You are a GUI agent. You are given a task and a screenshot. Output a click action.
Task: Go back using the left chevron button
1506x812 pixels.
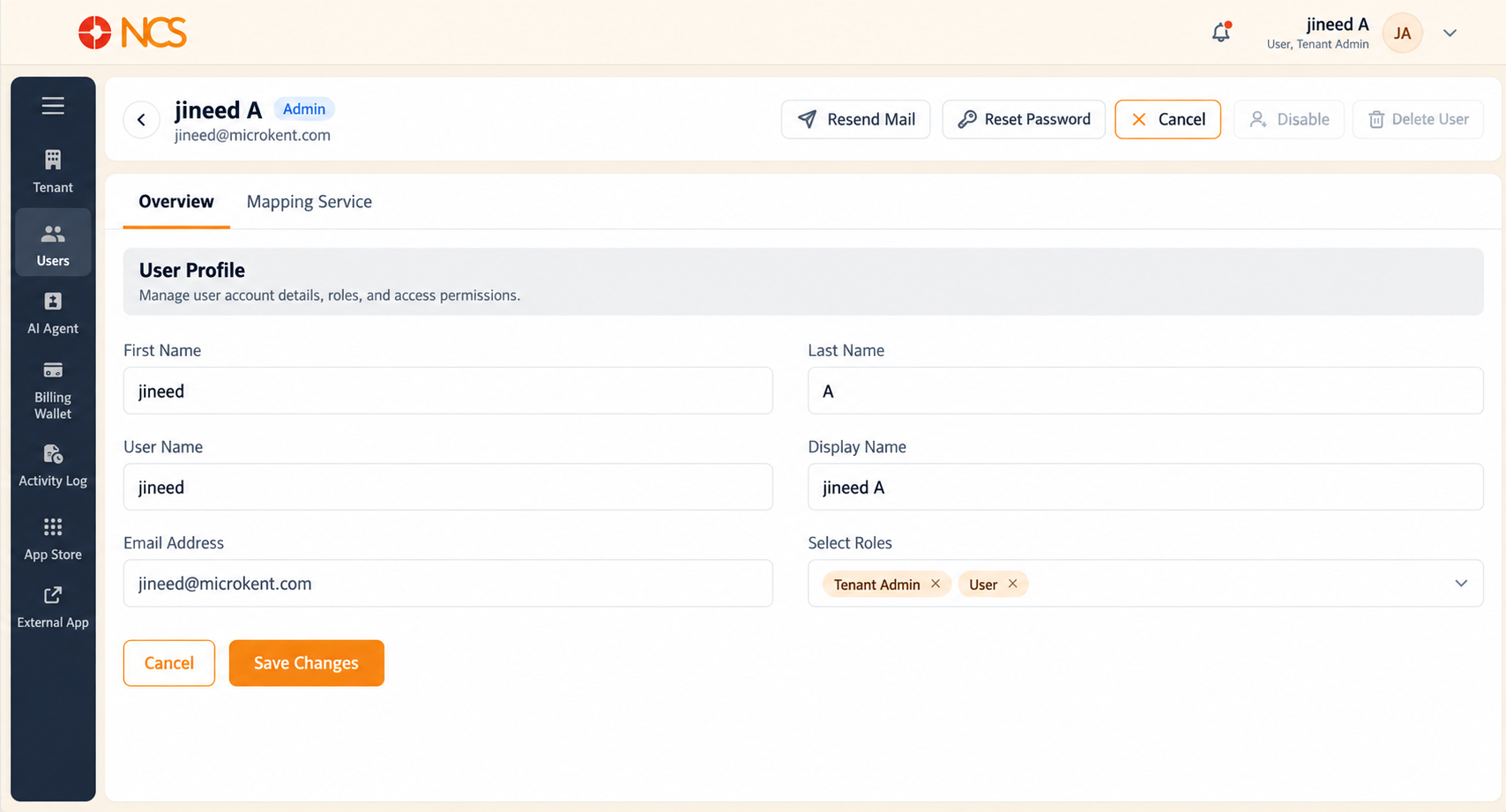(x=141, y=119)
